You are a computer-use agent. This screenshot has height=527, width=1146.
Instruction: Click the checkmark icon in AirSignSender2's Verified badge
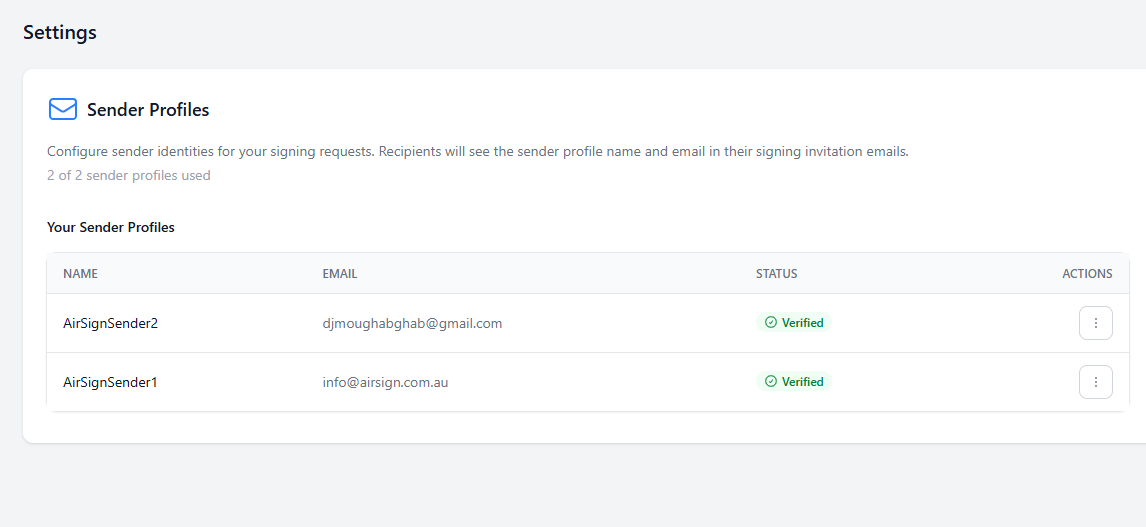pyautogui.click(x=770, y=323)
